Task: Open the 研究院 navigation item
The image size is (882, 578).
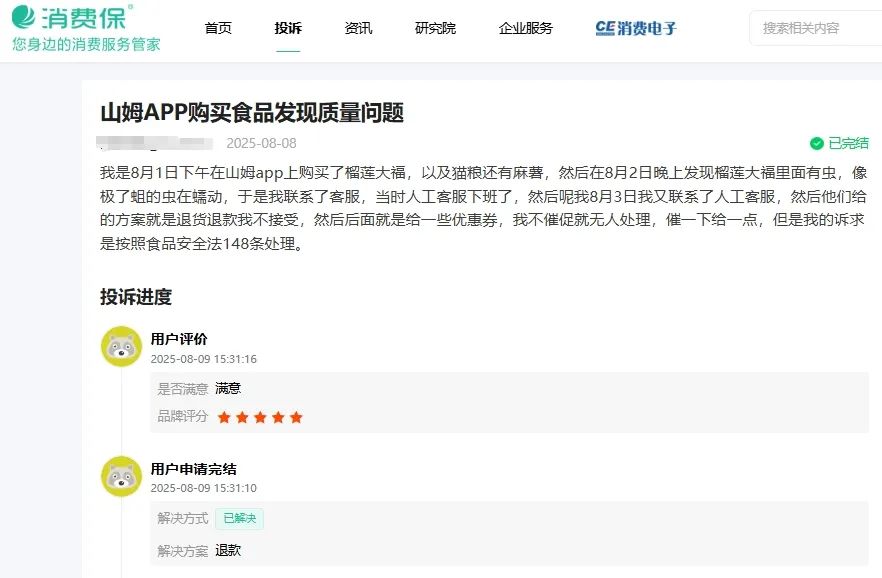Action: 435,28
